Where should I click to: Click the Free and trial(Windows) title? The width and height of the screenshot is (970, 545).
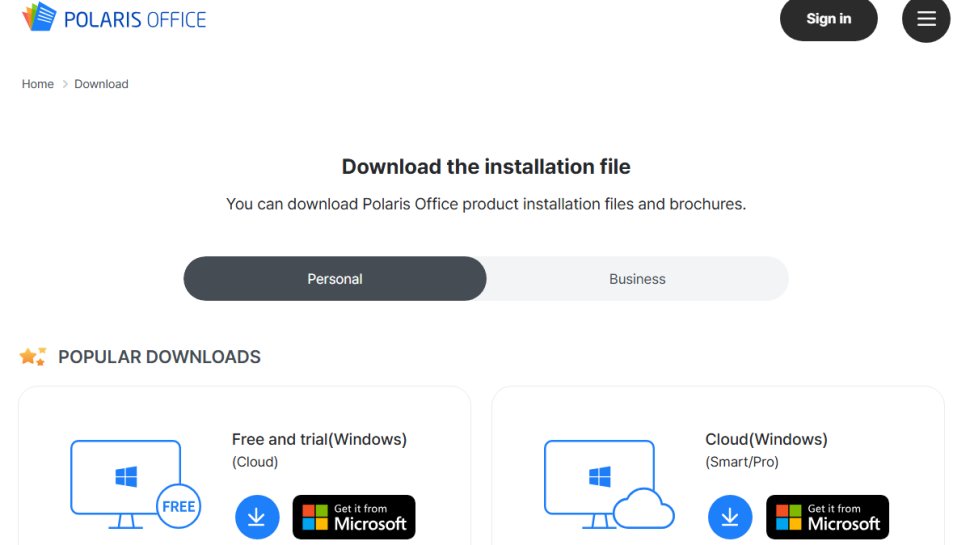(319, 439)
